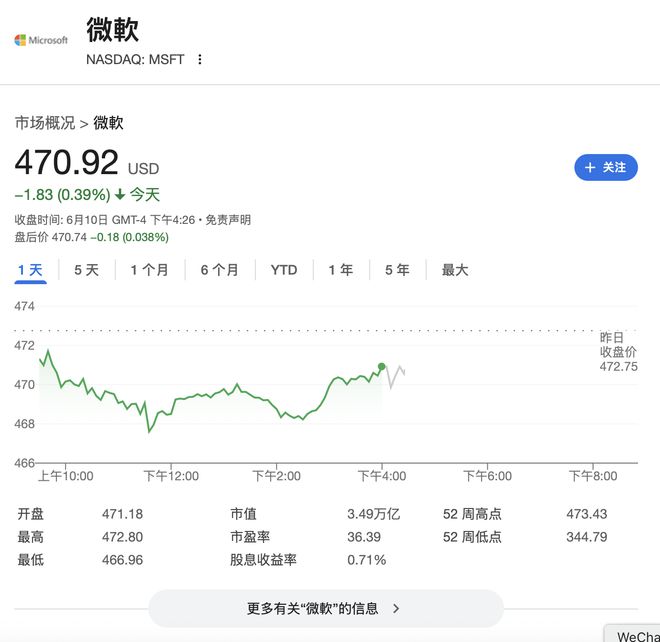Image resolution: width=660 pixels, height=642 pixels.
Task: Click the 市场概况 breadcrumb link
Action: (44, 123)
